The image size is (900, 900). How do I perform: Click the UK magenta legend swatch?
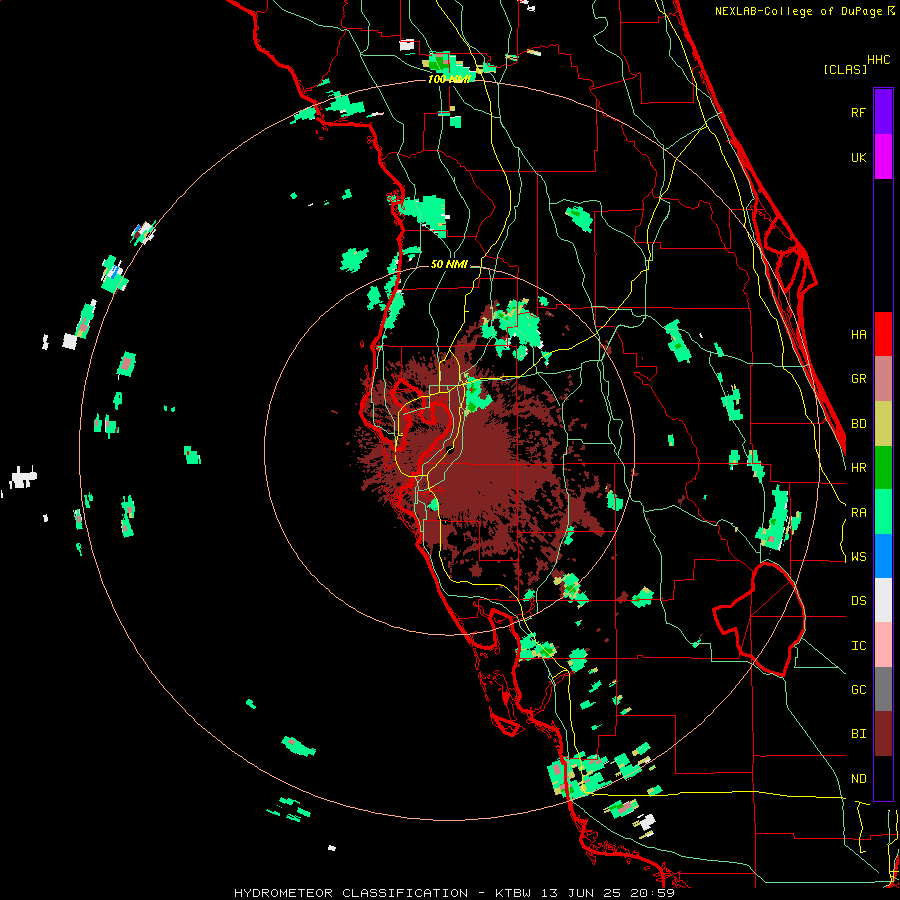tap(883, 157)
